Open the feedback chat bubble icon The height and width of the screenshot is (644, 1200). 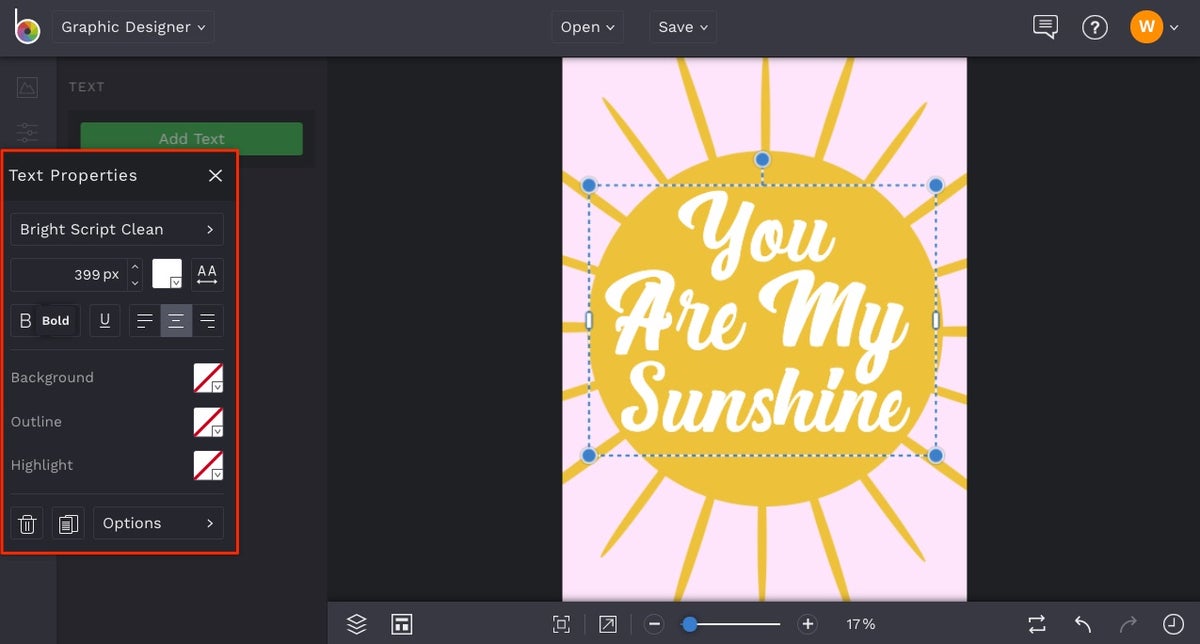click(x=1045, y=27)
